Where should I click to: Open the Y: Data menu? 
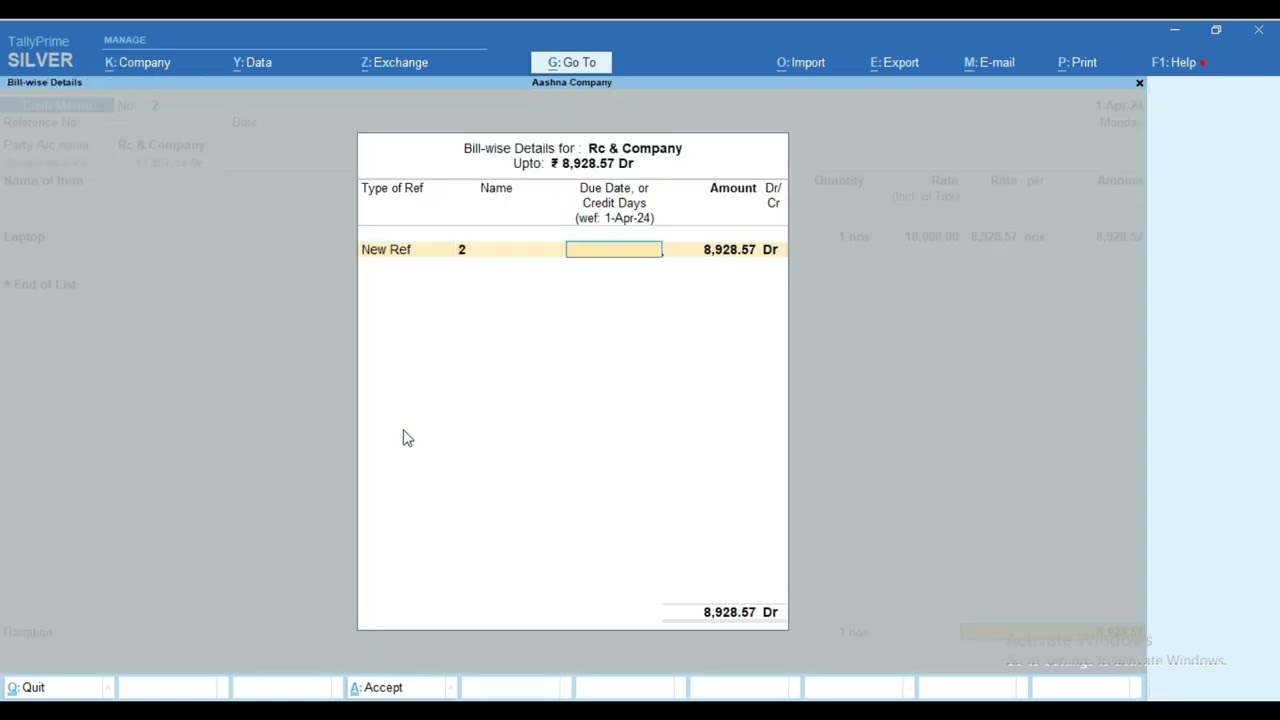pyautogui.click(x=252, y=62)
